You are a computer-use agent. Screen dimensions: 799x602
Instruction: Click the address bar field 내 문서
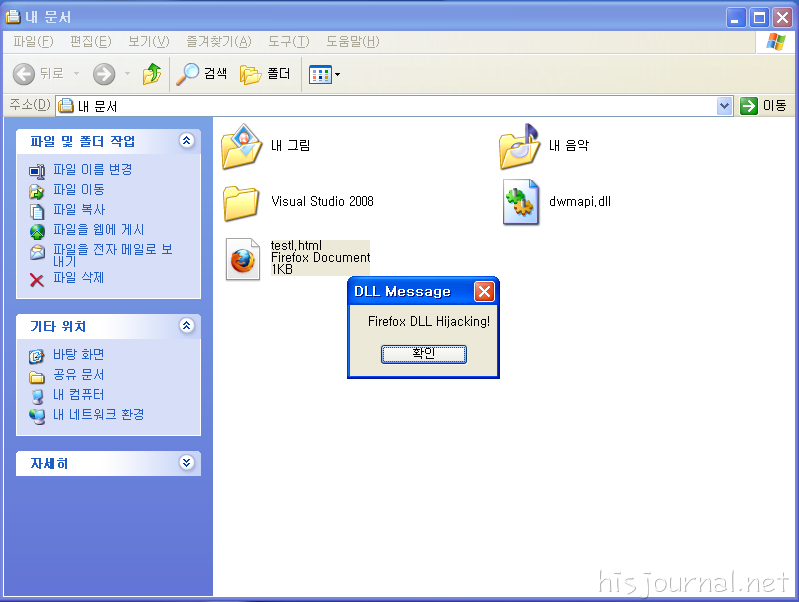pyautogui.click(x=386, y=106)
